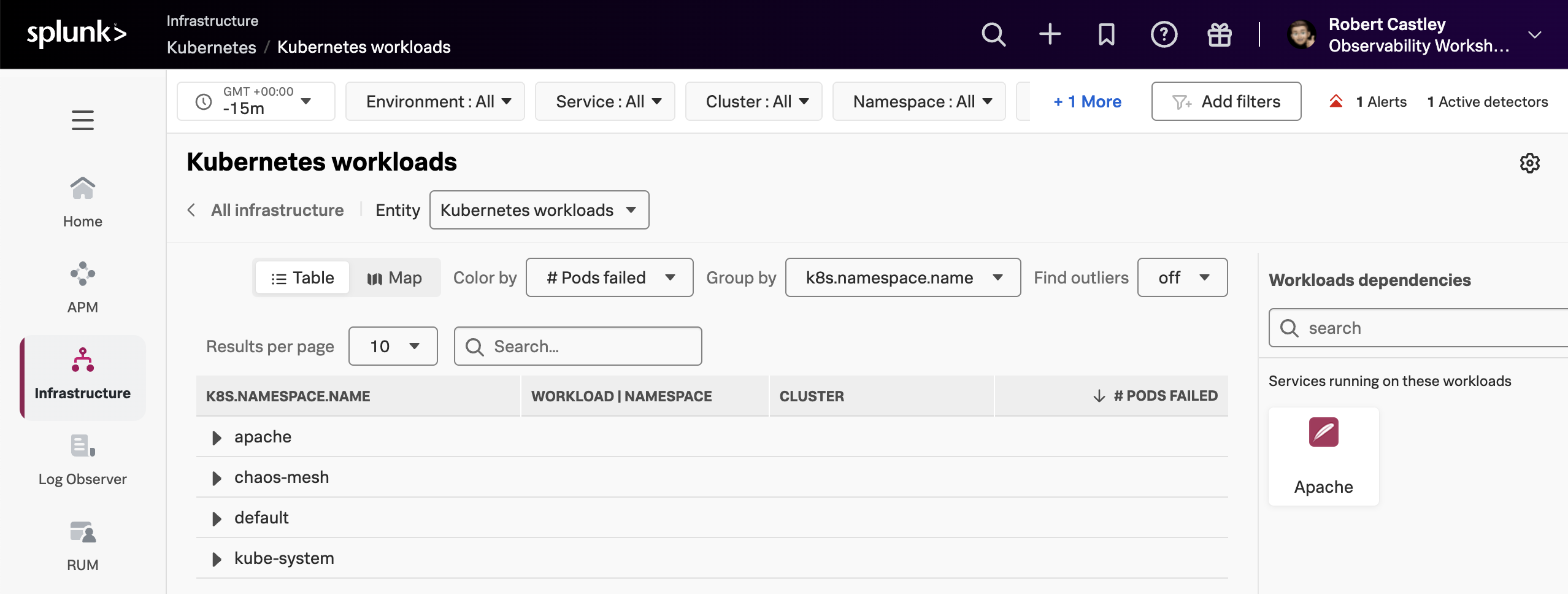Open the Group by k8s.namespace.name dropdown
1568x594 pixels.
click(902, 278)
